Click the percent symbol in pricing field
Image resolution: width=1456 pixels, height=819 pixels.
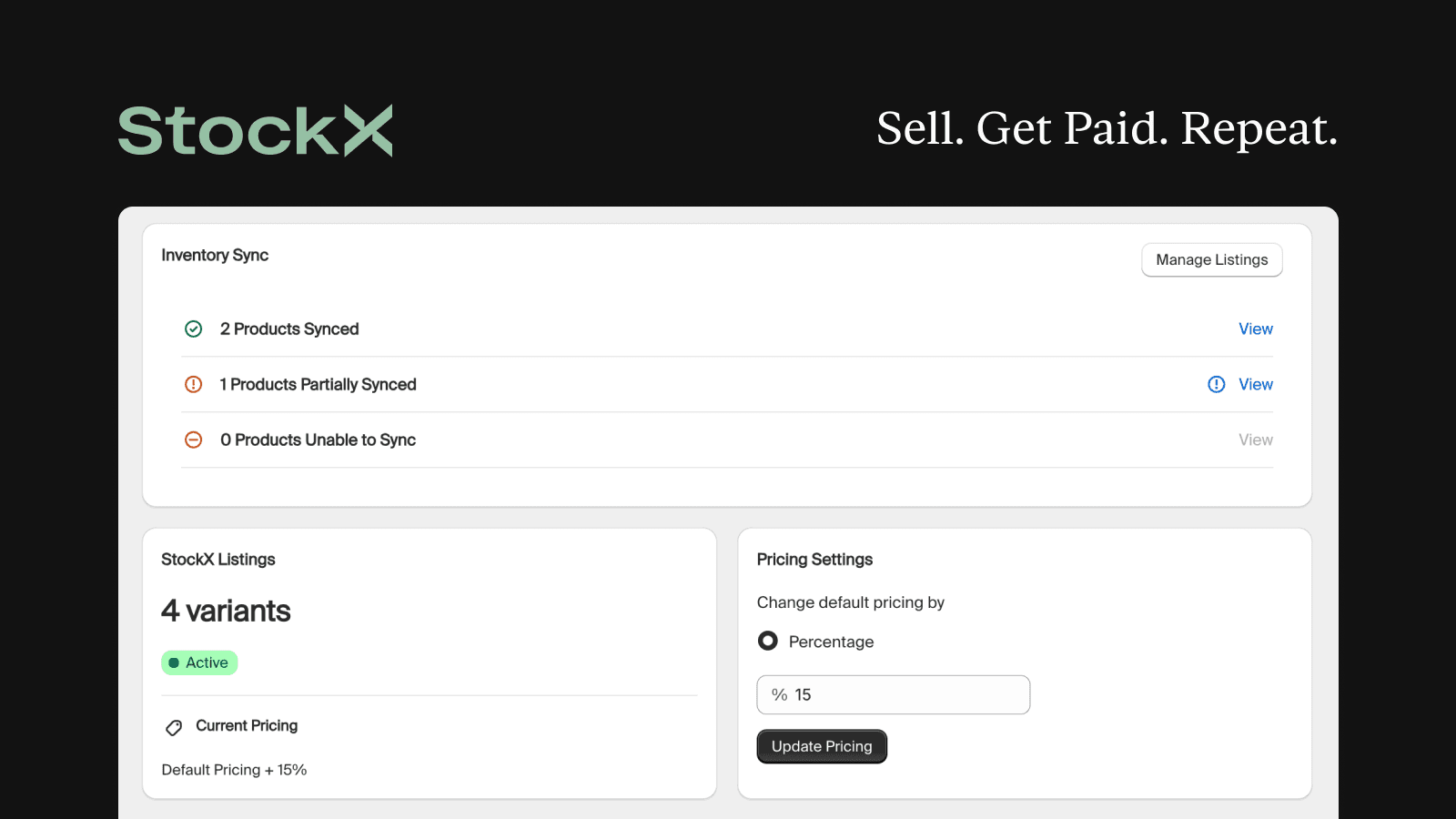(779, 695)
